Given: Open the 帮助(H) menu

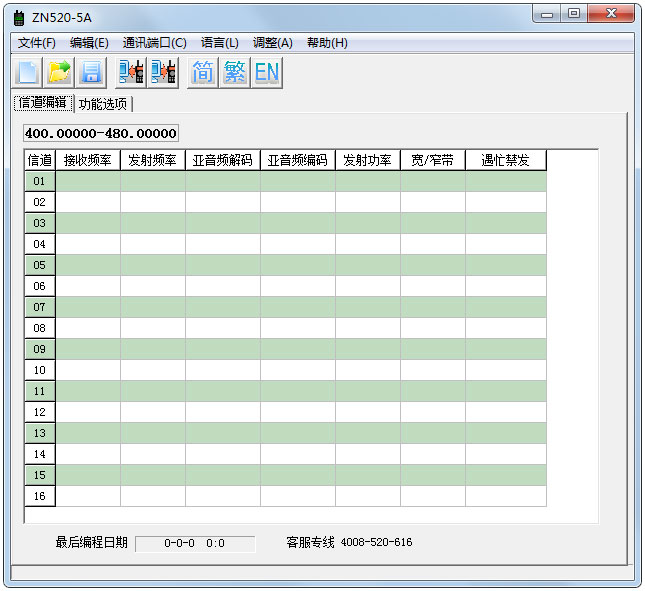Looking at the screenshot, I should (x=327, y=43).
